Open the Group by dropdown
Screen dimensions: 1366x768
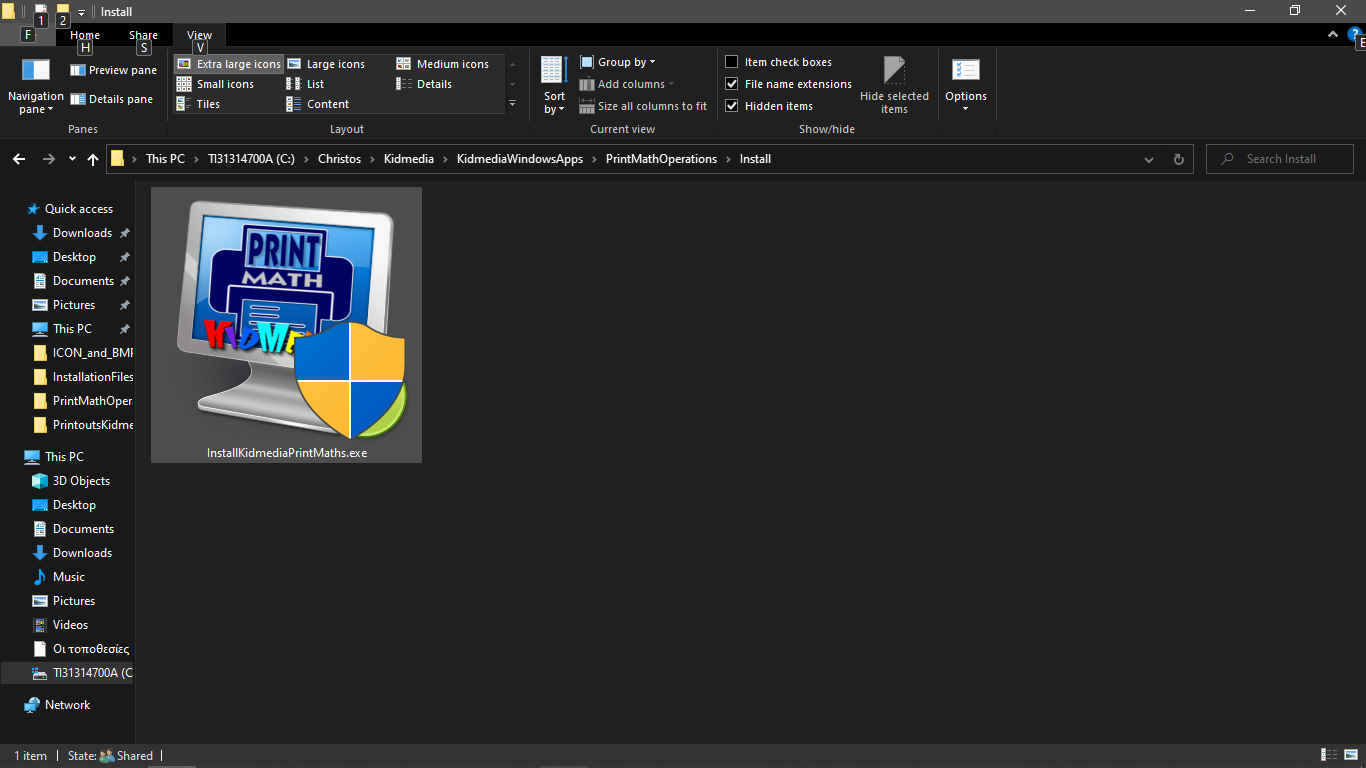pos(618,62)
